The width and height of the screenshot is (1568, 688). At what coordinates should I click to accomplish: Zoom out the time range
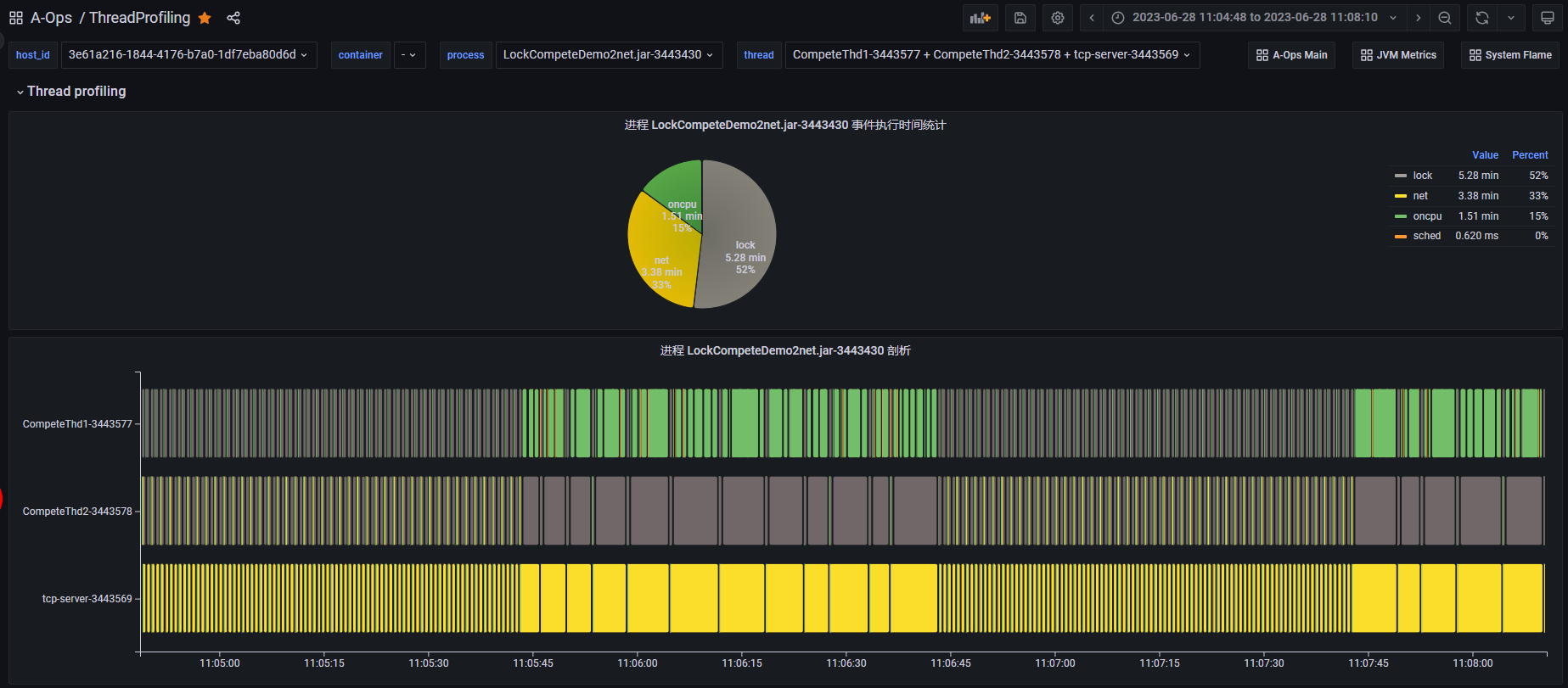1445,18
